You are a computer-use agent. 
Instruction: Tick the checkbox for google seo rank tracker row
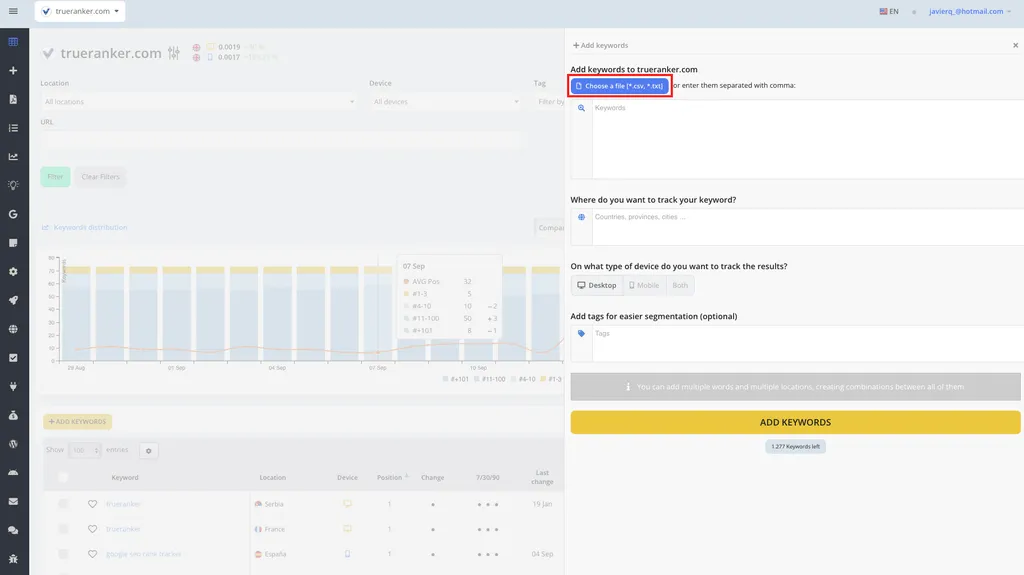point(63,554)
